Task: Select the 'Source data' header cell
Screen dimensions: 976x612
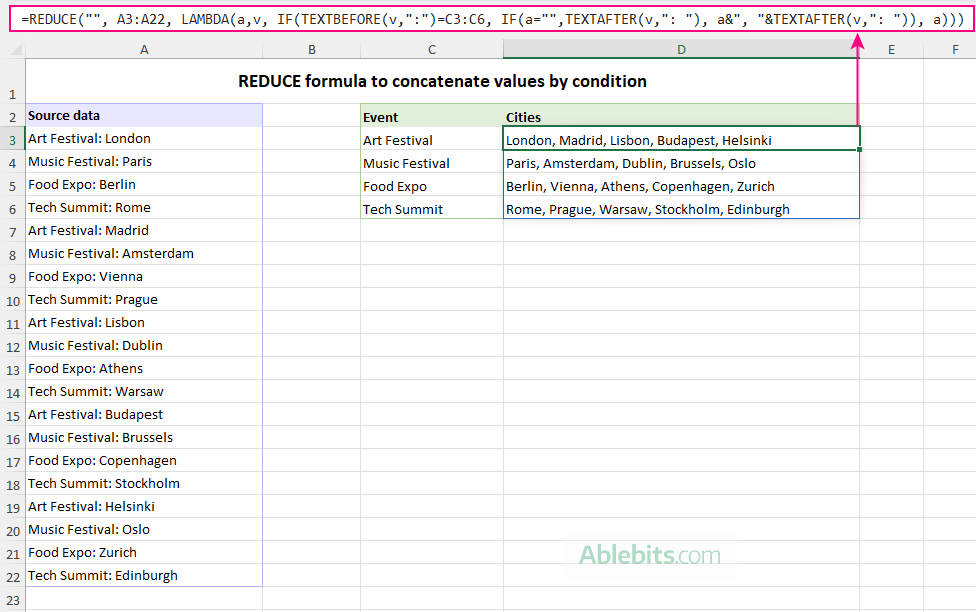Action: coord(144,116)
